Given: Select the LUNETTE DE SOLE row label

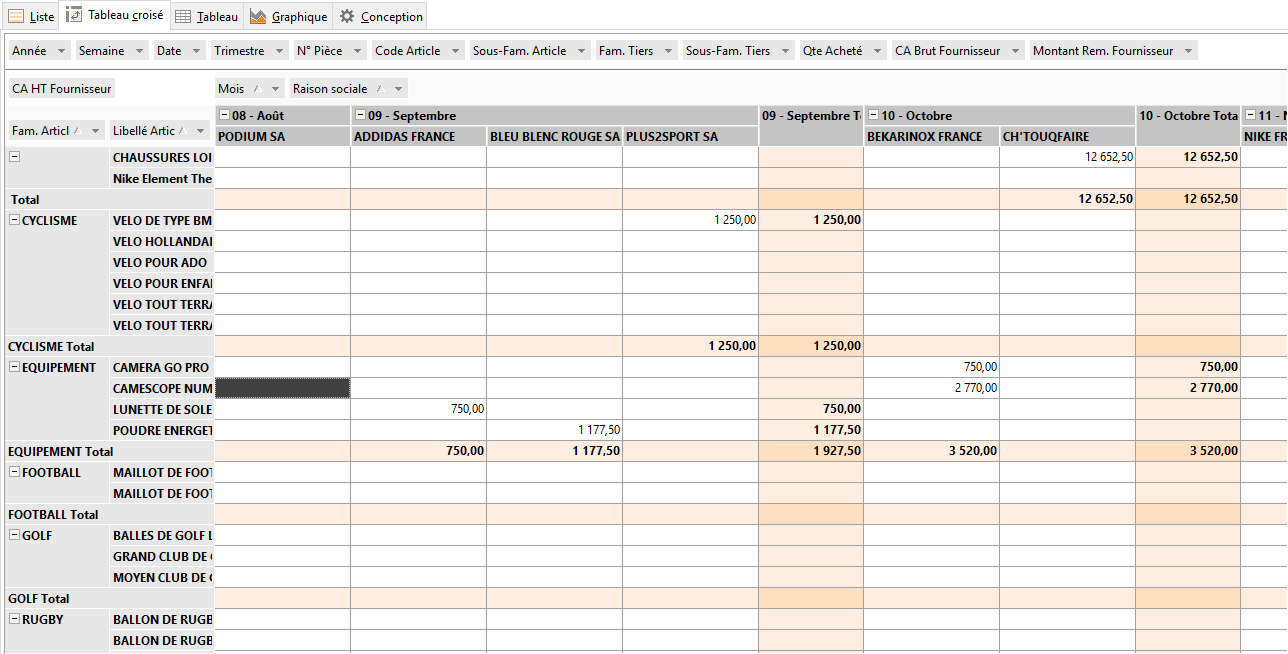Looking at the screenshot, I should [162, 410].
